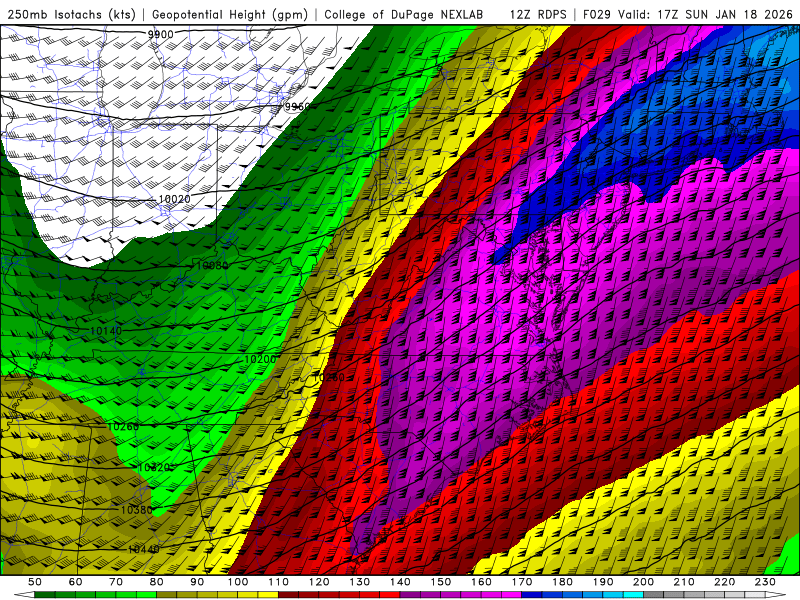Click the 10080 height contour label
This screenshot has height=600, width=800.
point(212,265)
